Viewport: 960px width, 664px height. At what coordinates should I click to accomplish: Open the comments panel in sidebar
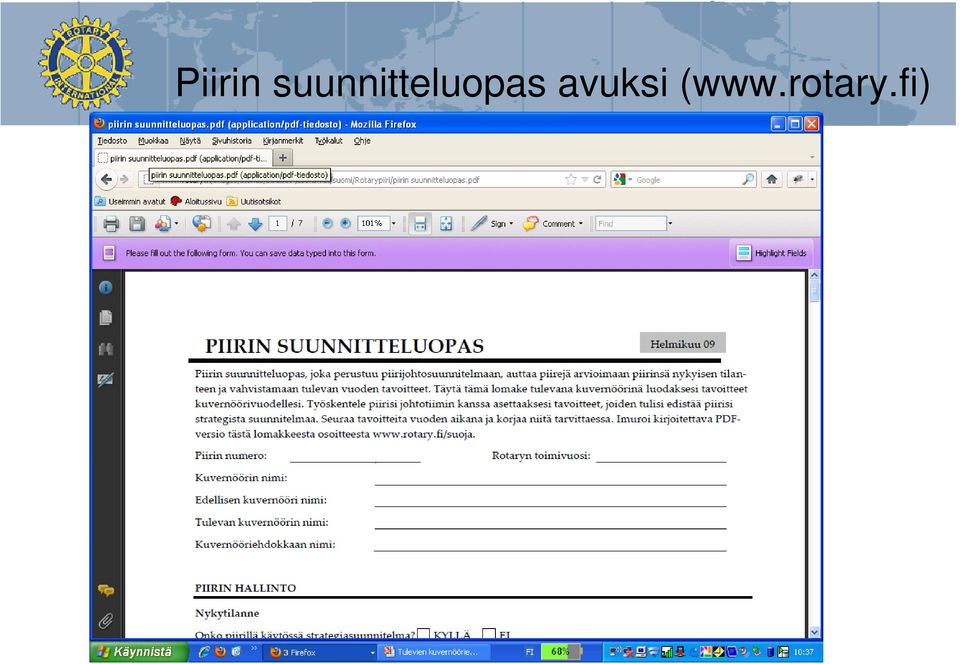click(106, 591)
